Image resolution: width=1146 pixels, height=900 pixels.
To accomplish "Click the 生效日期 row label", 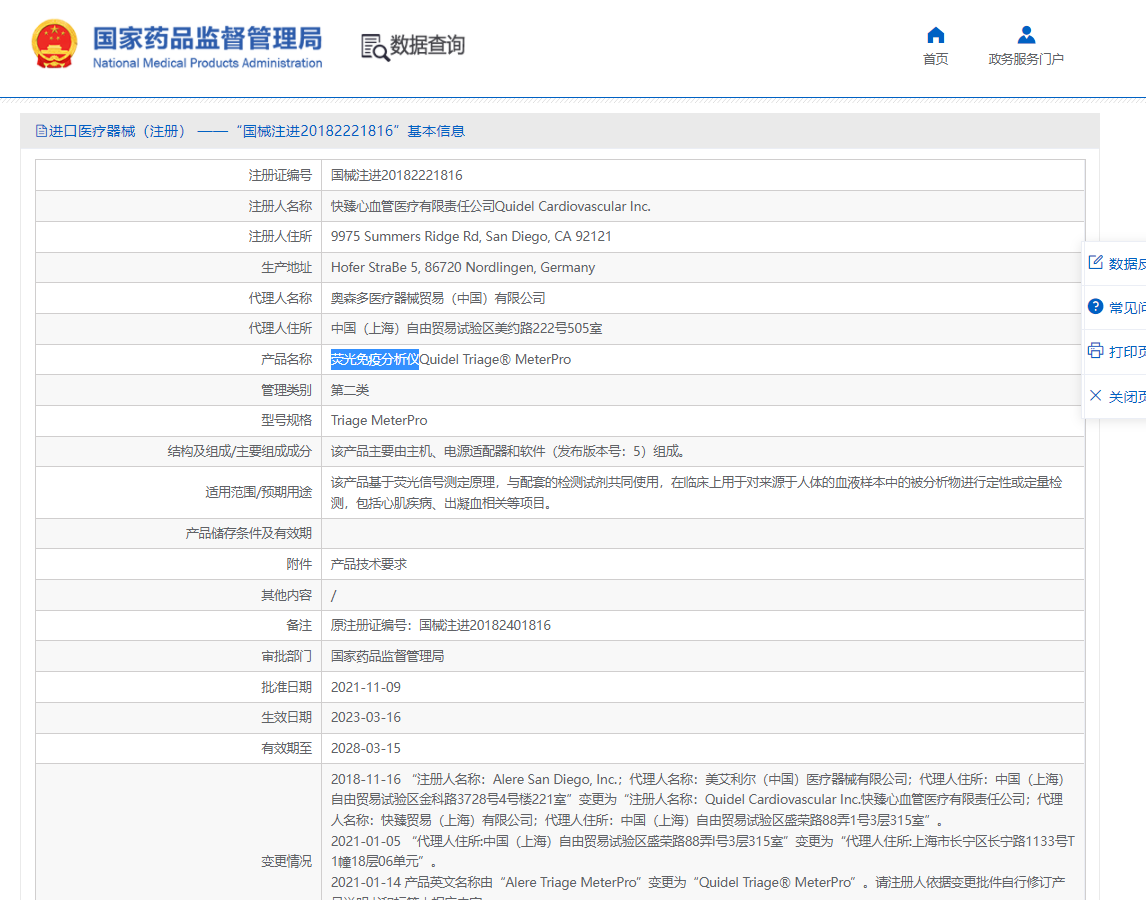I will pyautogui.click(x=286, y=718).
